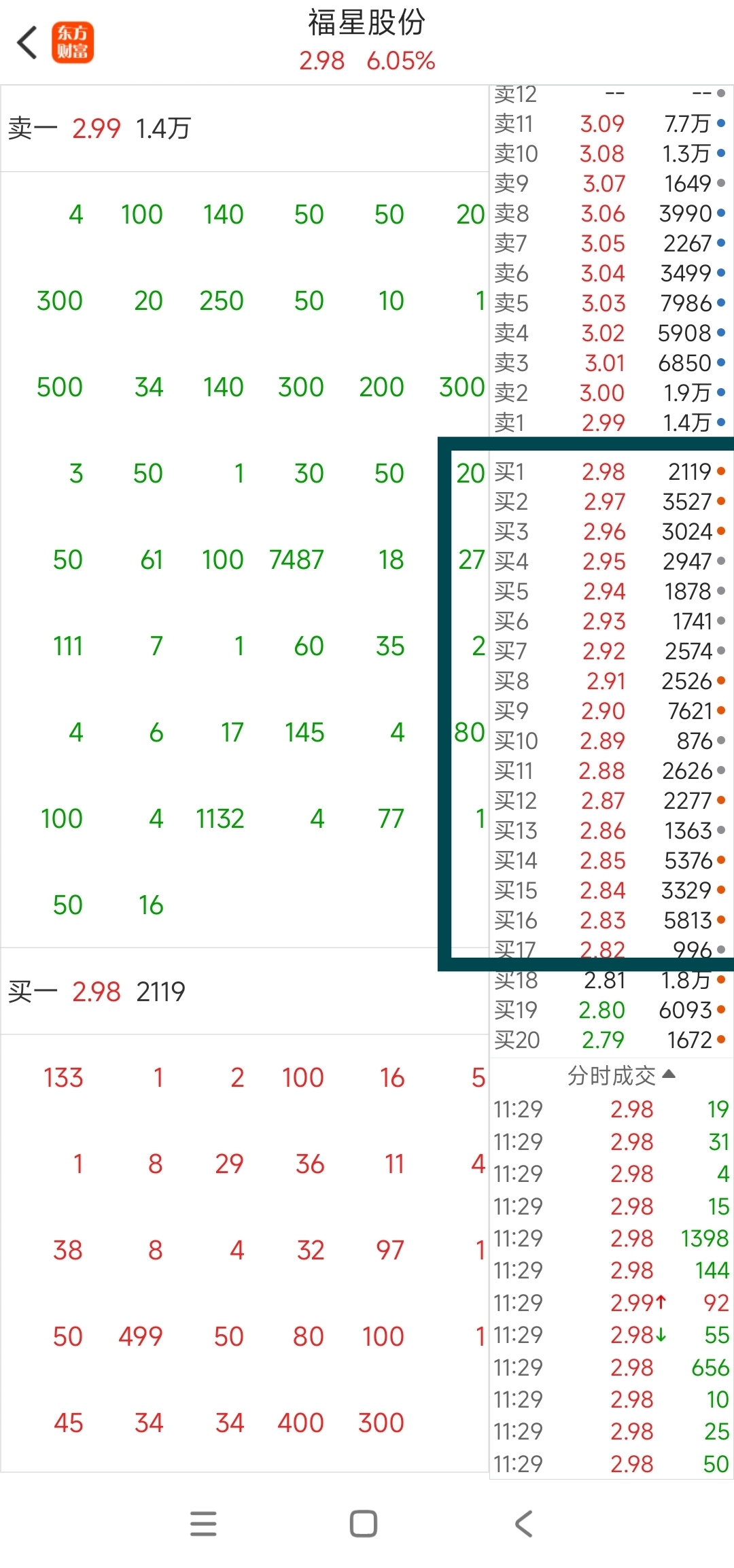Tap the Android home square button

(364, 1524)
